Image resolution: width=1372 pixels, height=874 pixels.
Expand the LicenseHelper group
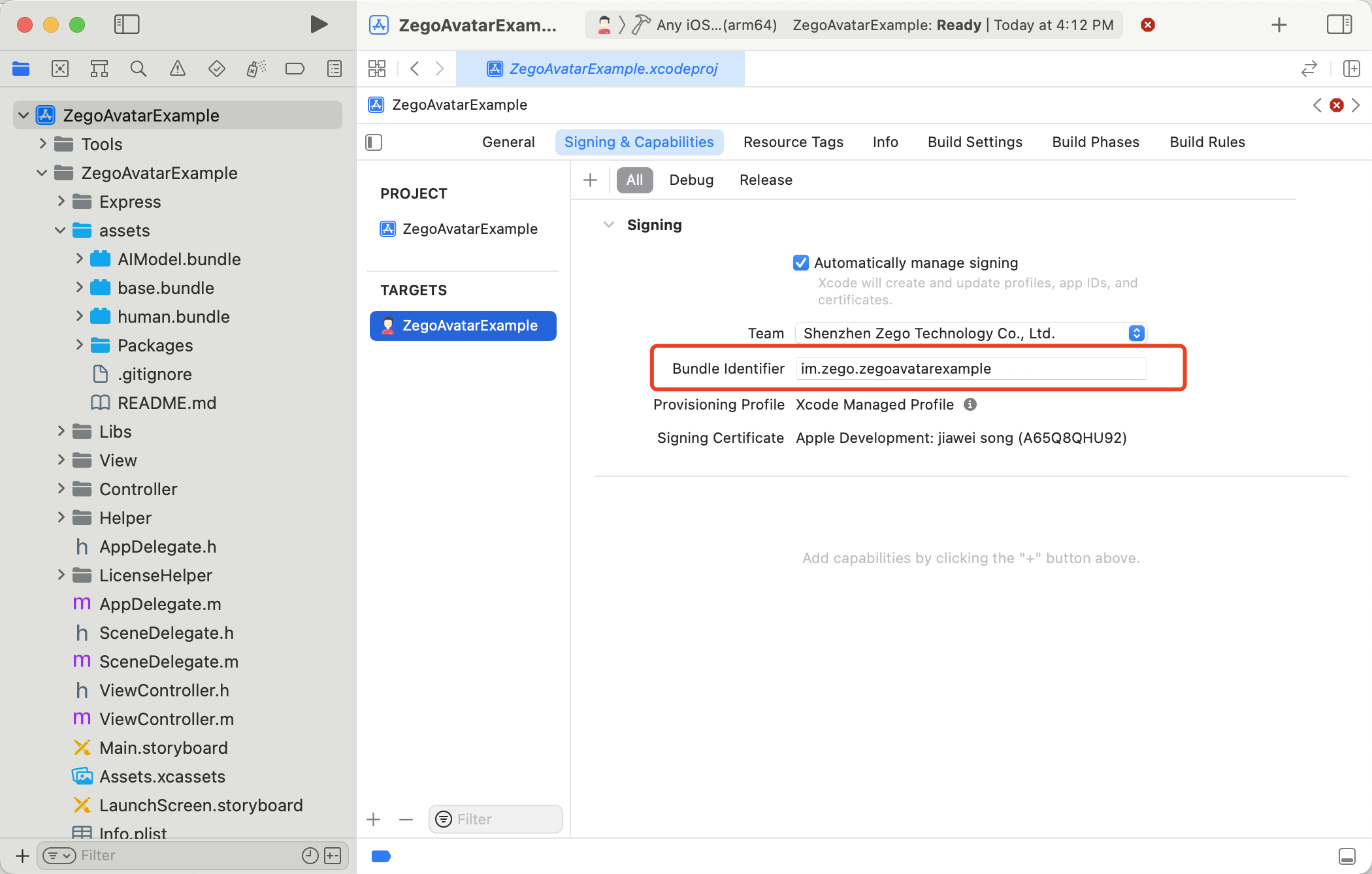click(x=61, y=575)
